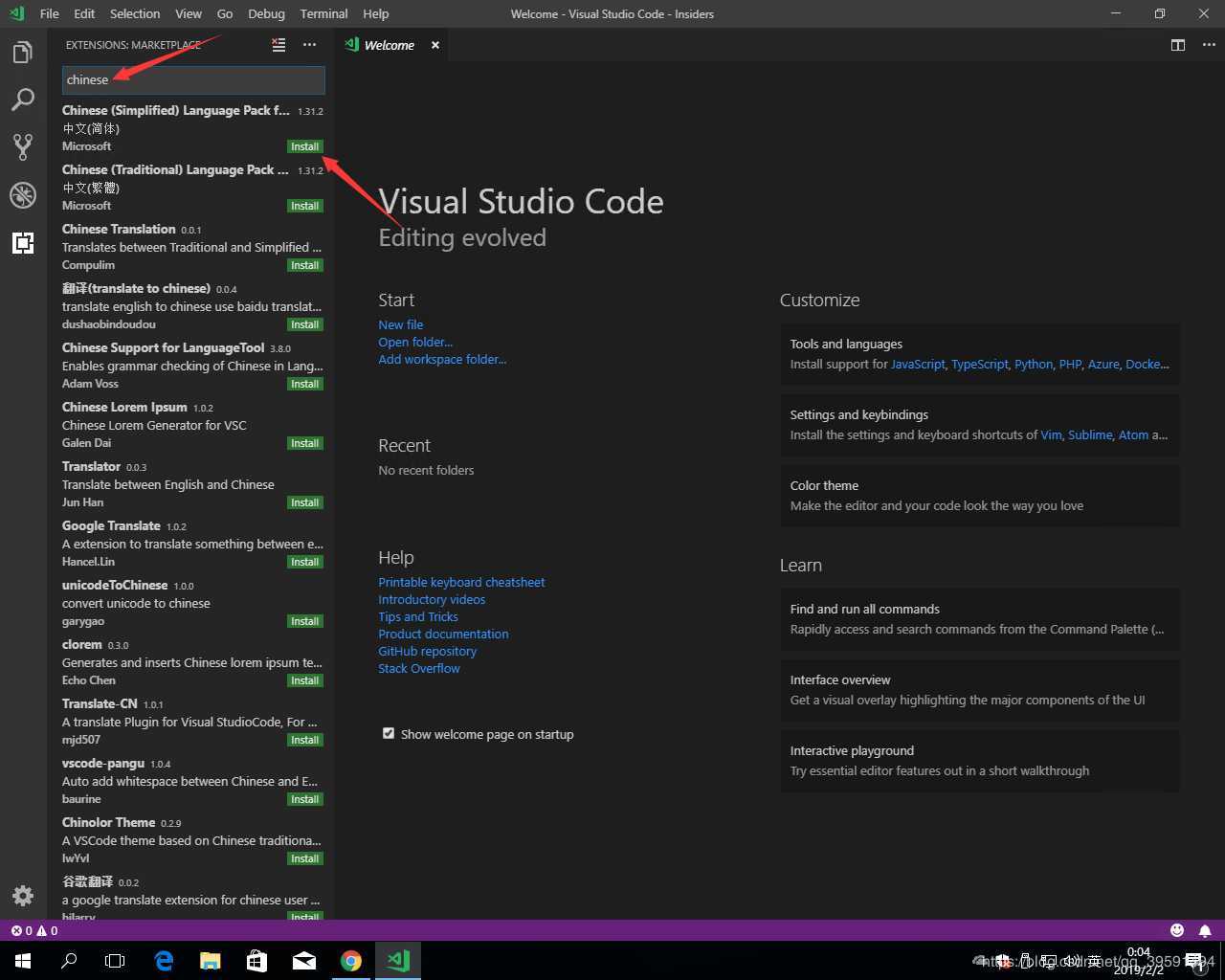
Task: Open the Selection menu
Action: point(135,13)
